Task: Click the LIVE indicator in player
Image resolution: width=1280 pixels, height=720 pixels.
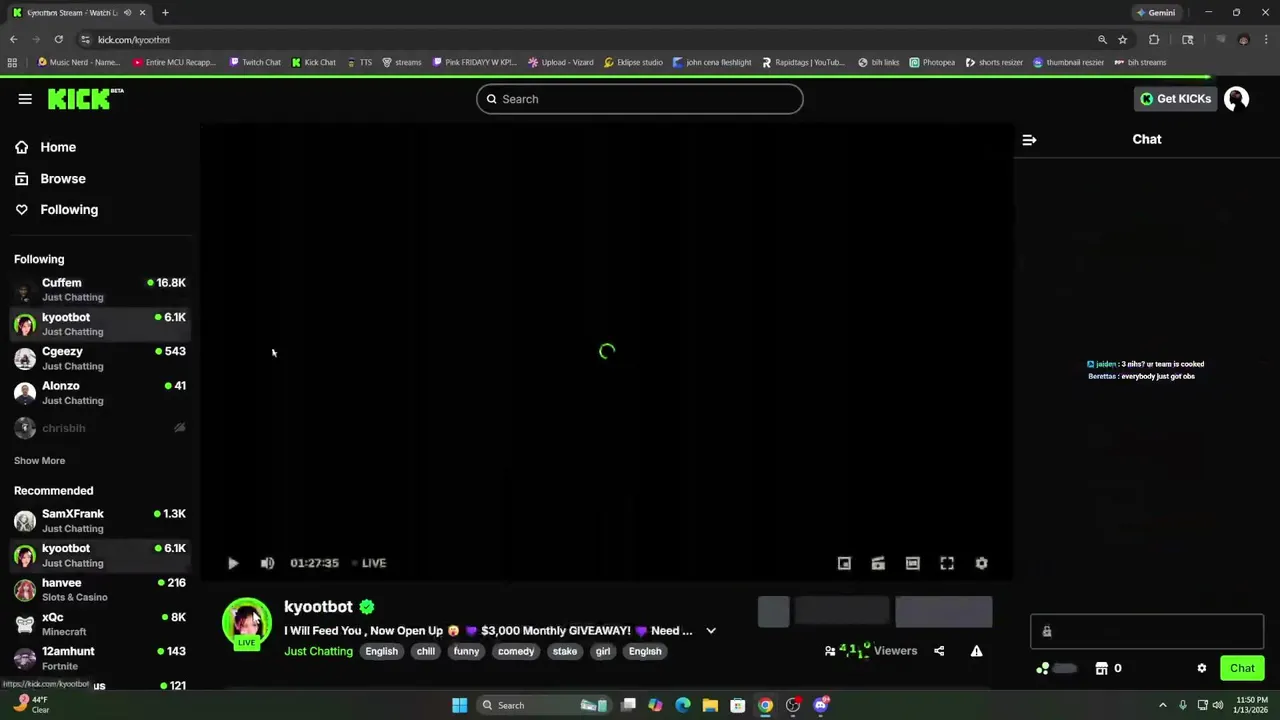Action: point(369,563)
